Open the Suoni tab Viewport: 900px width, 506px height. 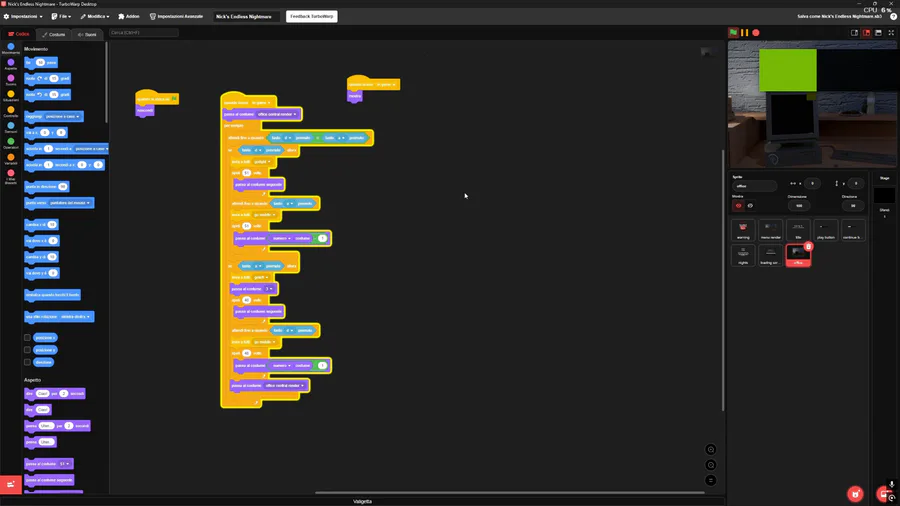pos(87,34)
